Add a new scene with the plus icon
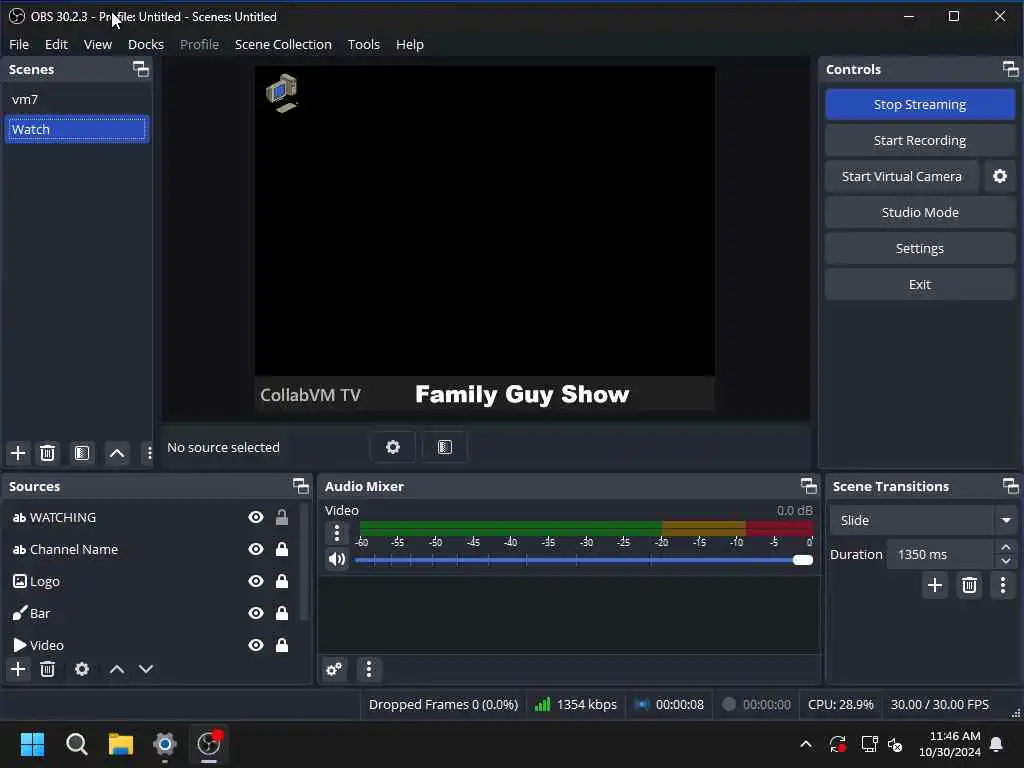The width and height of the screenshot is (1024, 768). click(18, 453)
